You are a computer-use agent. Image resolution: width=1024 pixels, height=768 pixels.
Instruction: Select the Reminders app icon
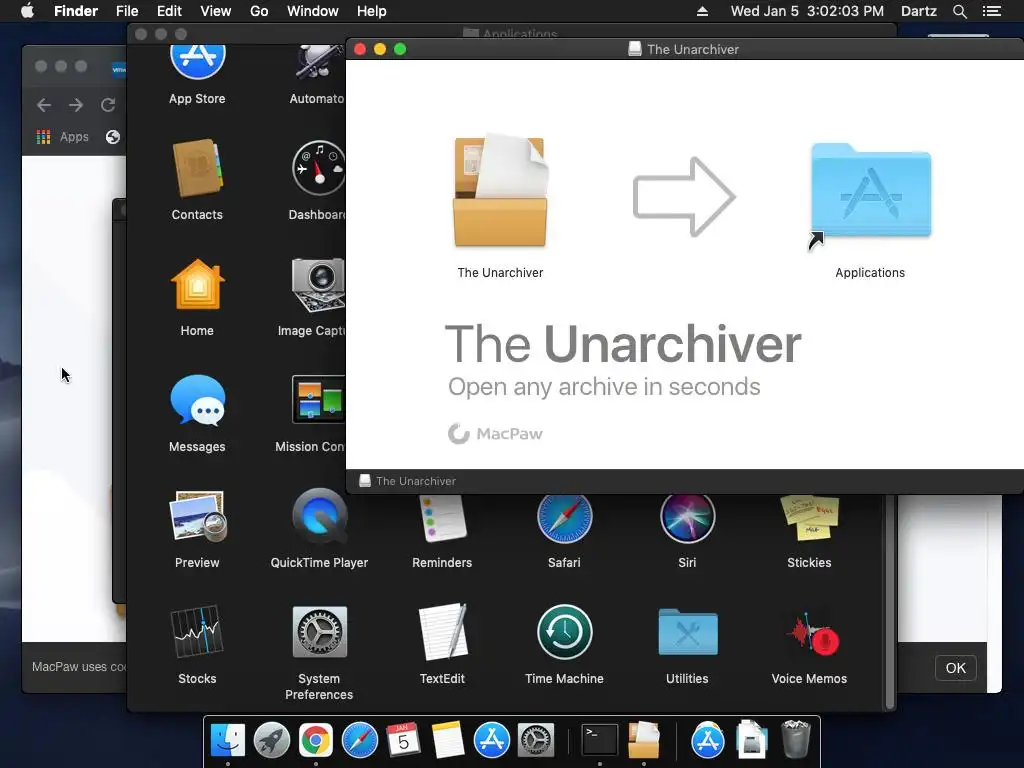(442, 519)
